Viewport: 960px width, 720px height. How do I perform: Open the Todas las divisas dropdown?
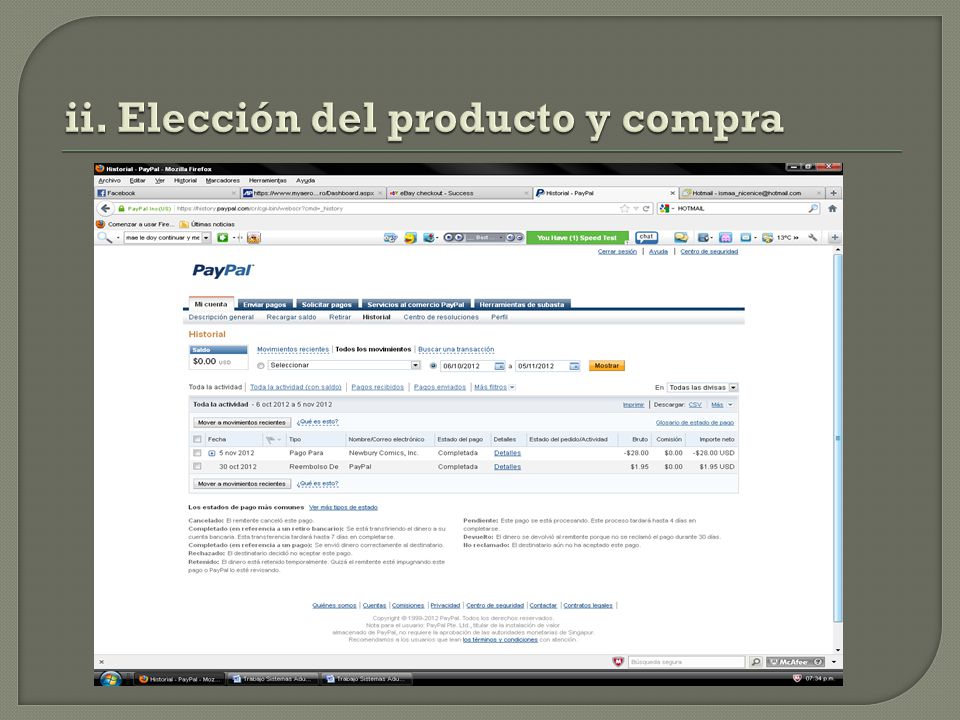tap(733, 388)
